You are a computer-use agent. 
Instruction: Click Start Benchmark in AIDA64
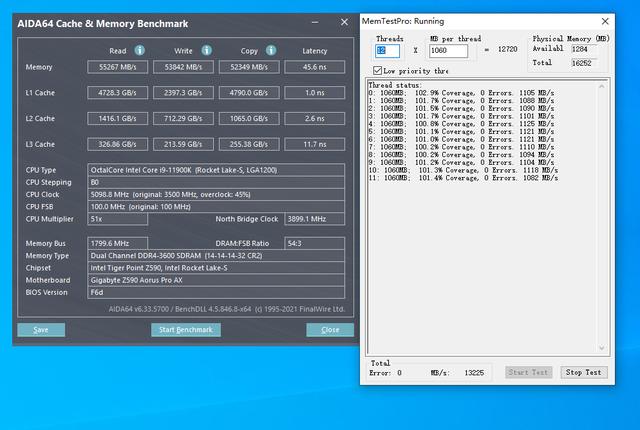pos(186,330)
